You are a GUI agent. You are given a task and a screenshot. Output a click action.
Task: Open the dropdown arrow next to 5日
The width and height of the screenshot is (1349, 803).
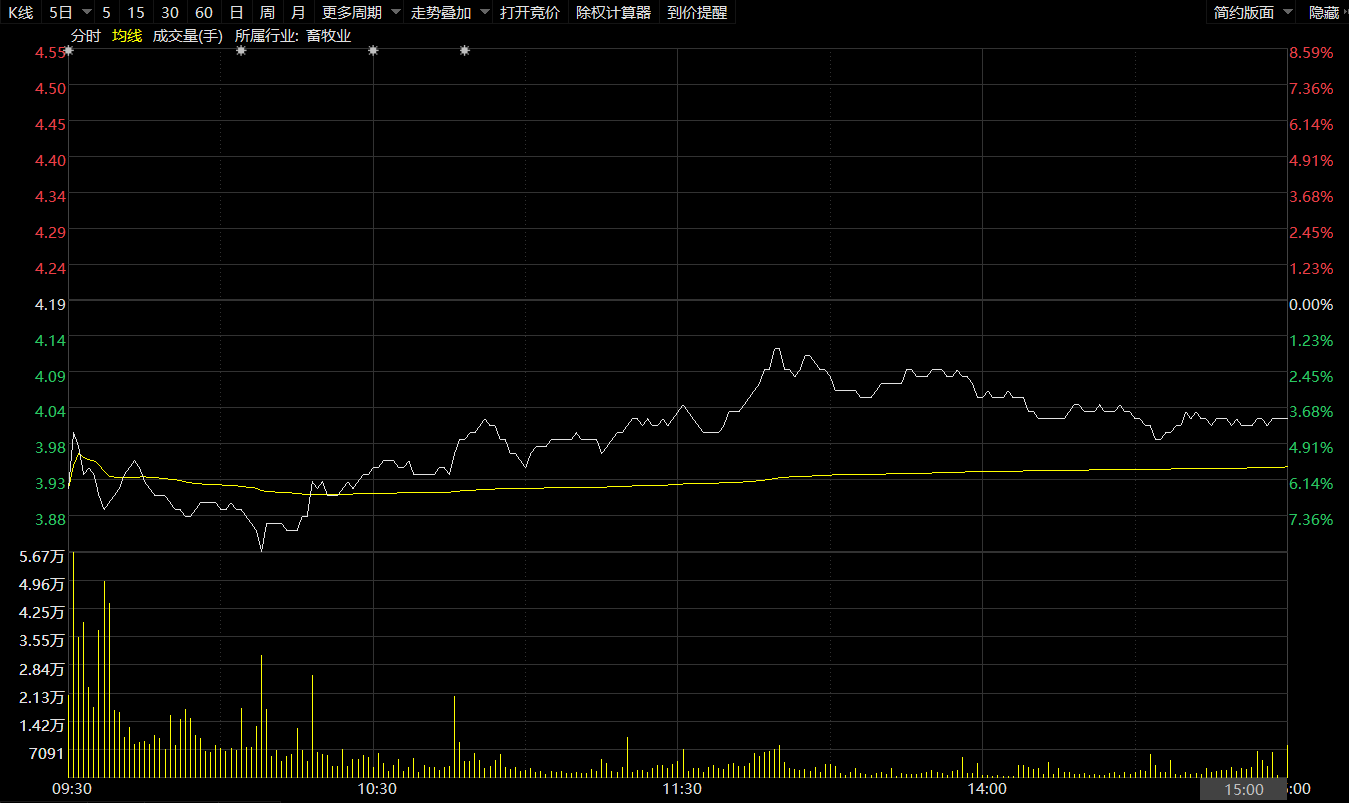[x=85, y=12]
